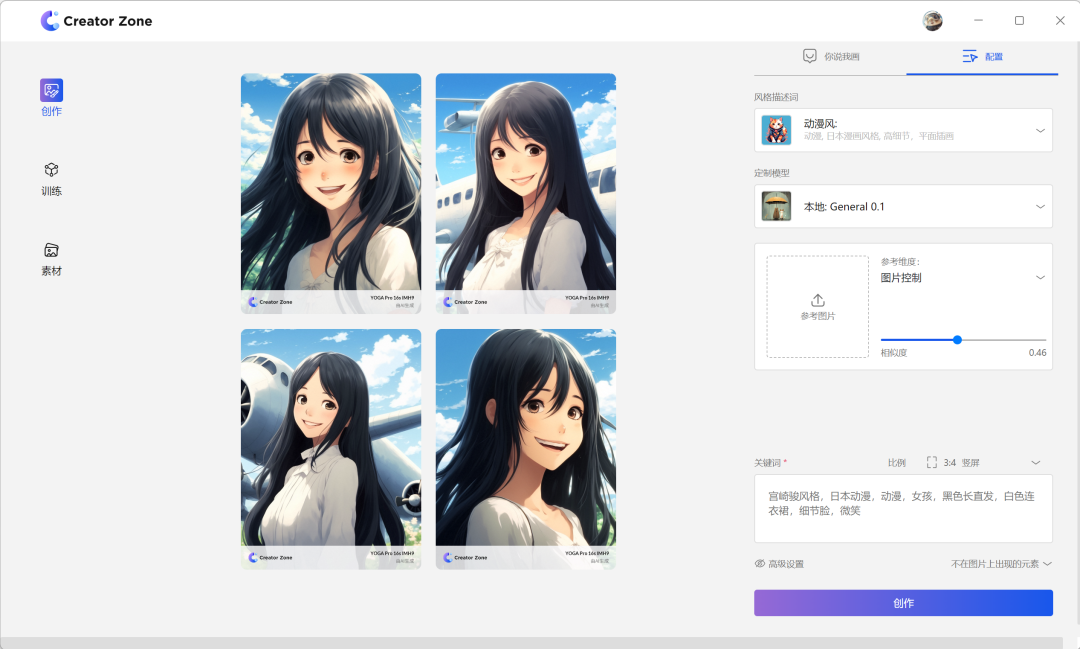Screen dimensions: 1080x649
Task: Expand the 动漫风 style dropdown
Action: coord(1040,130)
